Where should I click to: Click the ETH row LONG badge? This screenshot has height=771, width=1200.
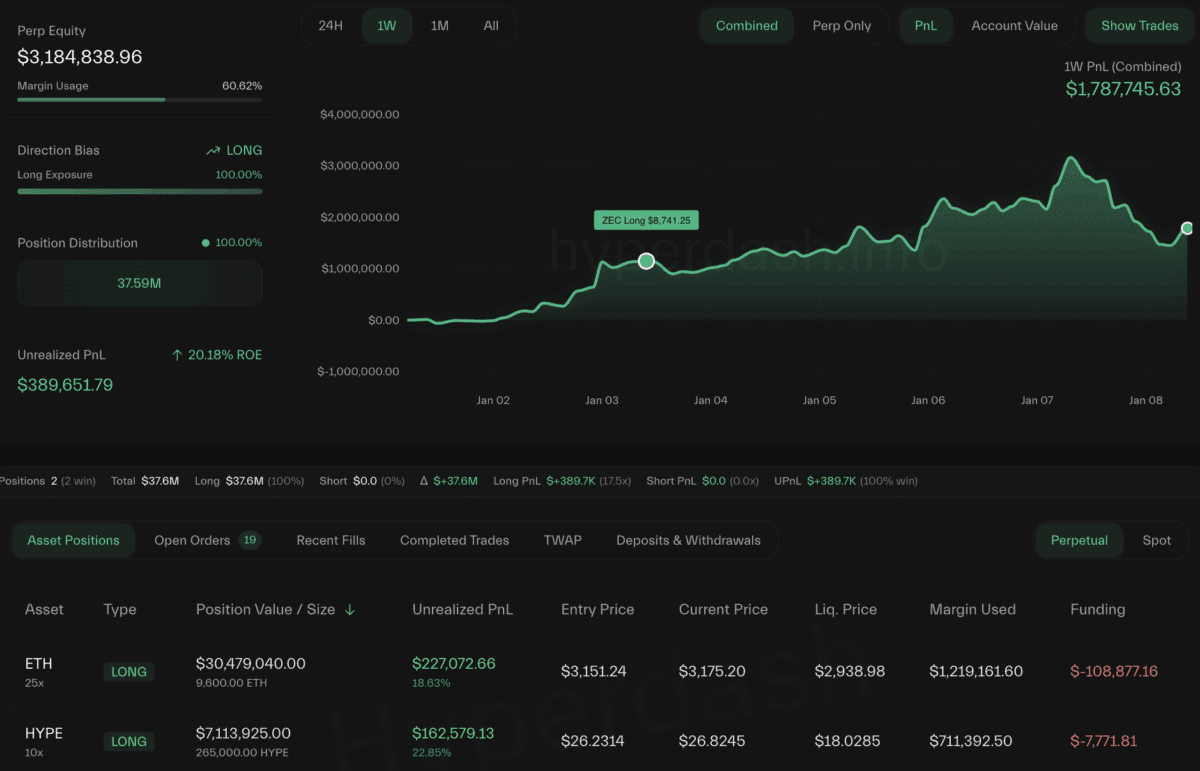tap(129, 672)
